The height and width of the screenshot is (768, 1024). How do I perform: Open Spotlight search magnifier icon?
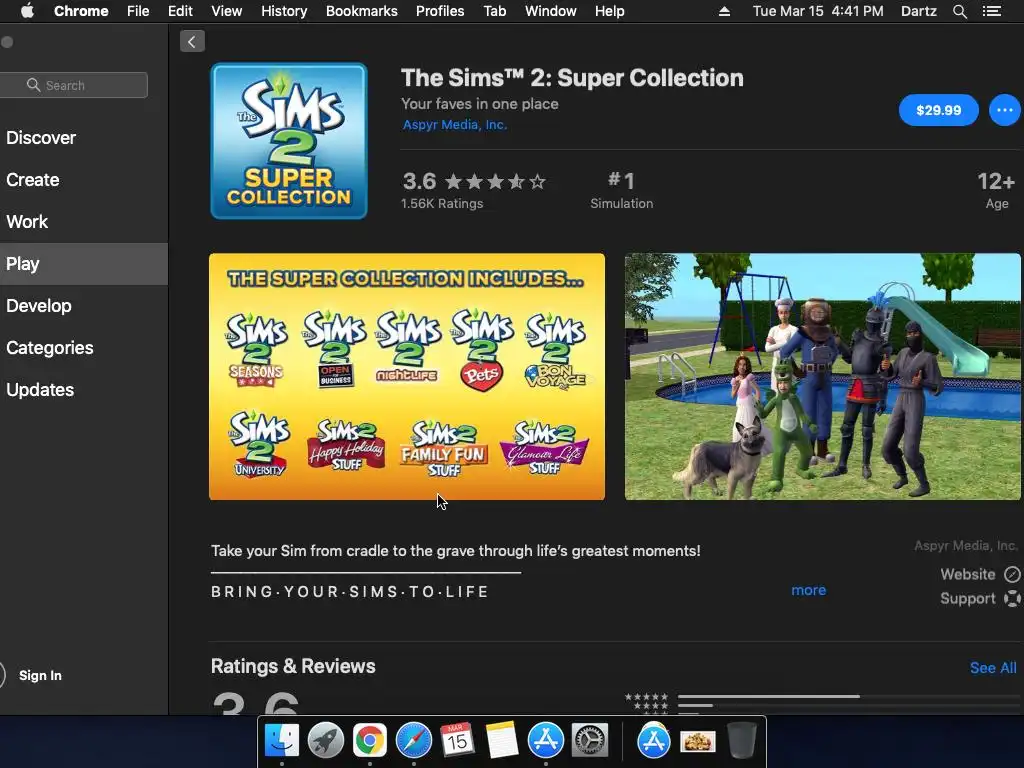click(x=959, y=11)
